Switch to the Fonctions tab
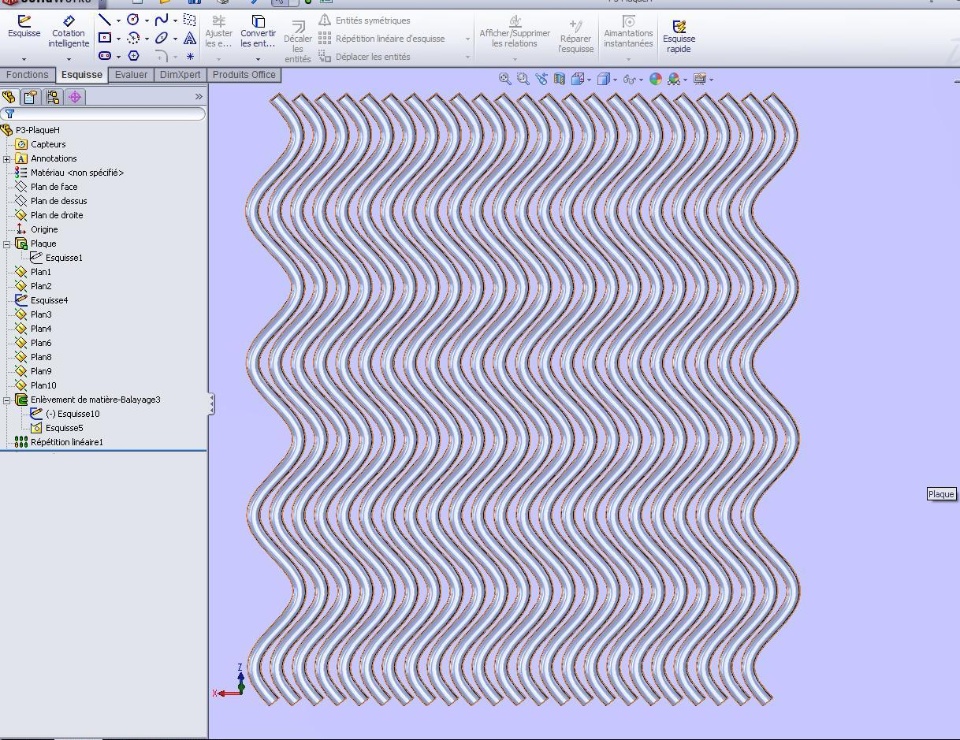 pyautogui.click(x=27, y=75)
